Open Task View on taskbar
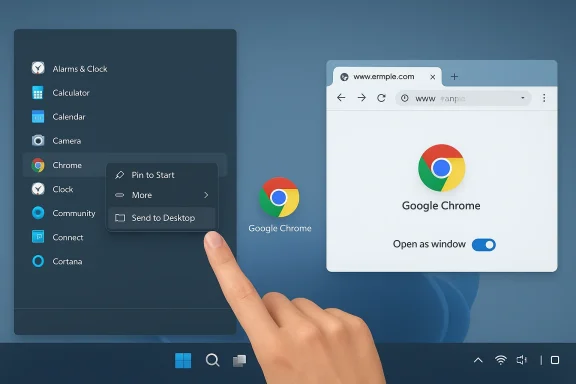 pyautogui.click(x=240, y=360)
